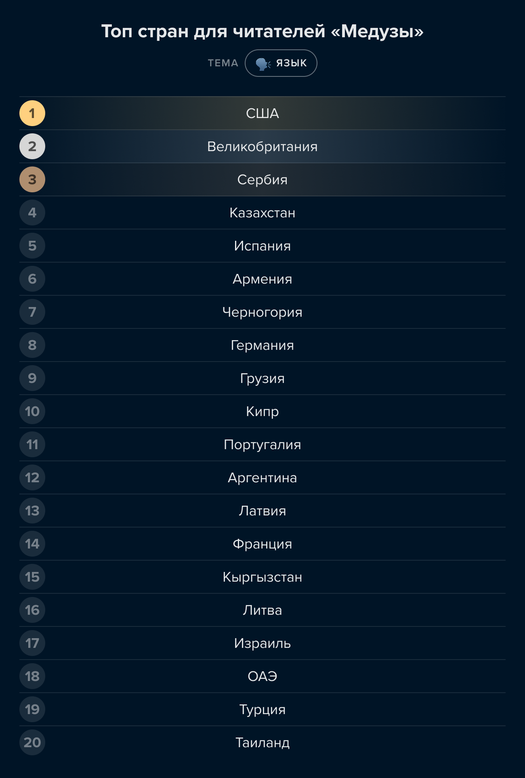525x778 pixels.
Task: Click the Черногория row
Action: tap(262, 312)
